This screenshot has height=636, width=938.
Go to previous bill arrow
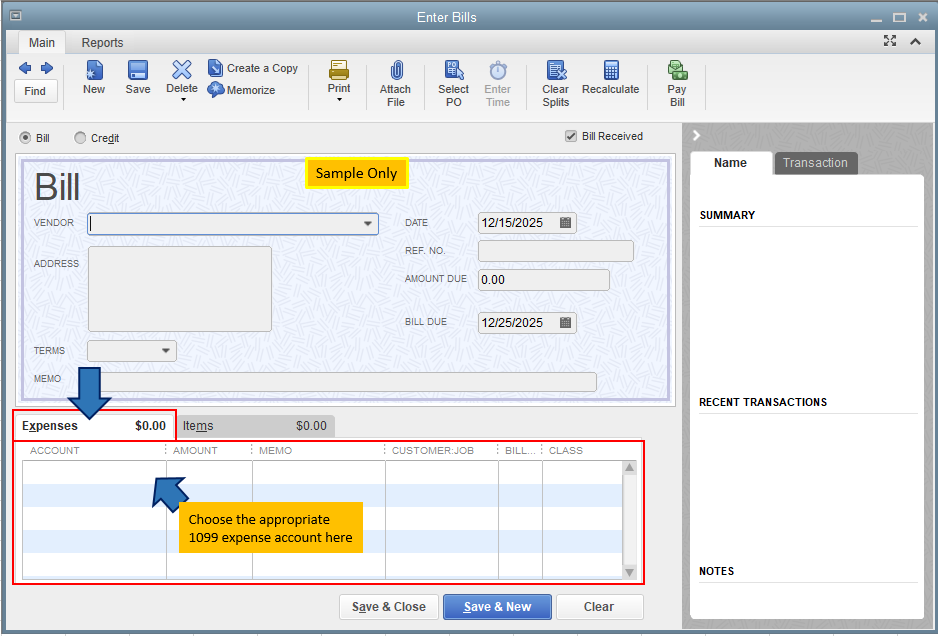25,68
